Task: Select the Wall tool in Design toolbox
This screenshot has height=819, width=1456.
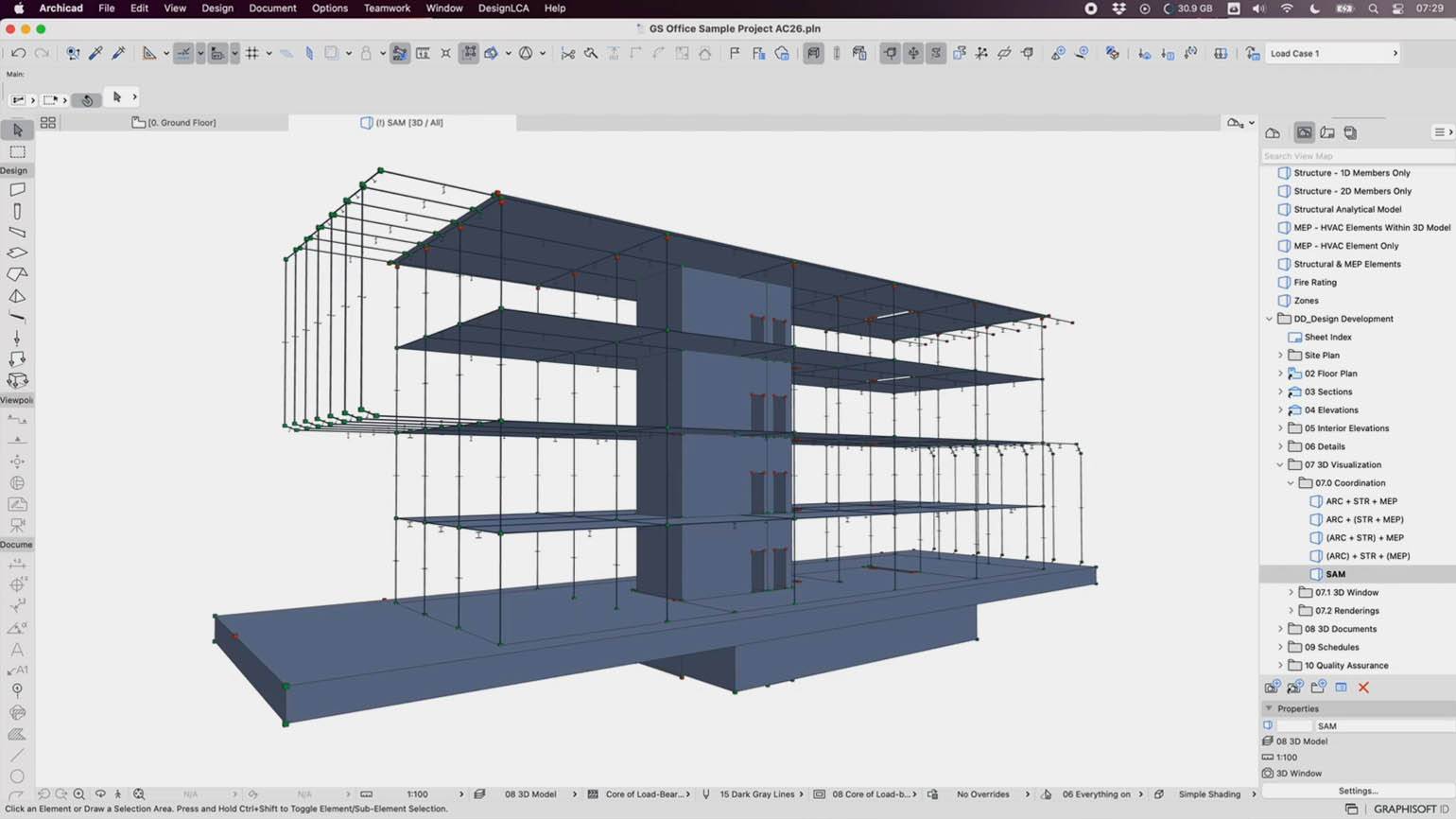Action: click(17, 190)
